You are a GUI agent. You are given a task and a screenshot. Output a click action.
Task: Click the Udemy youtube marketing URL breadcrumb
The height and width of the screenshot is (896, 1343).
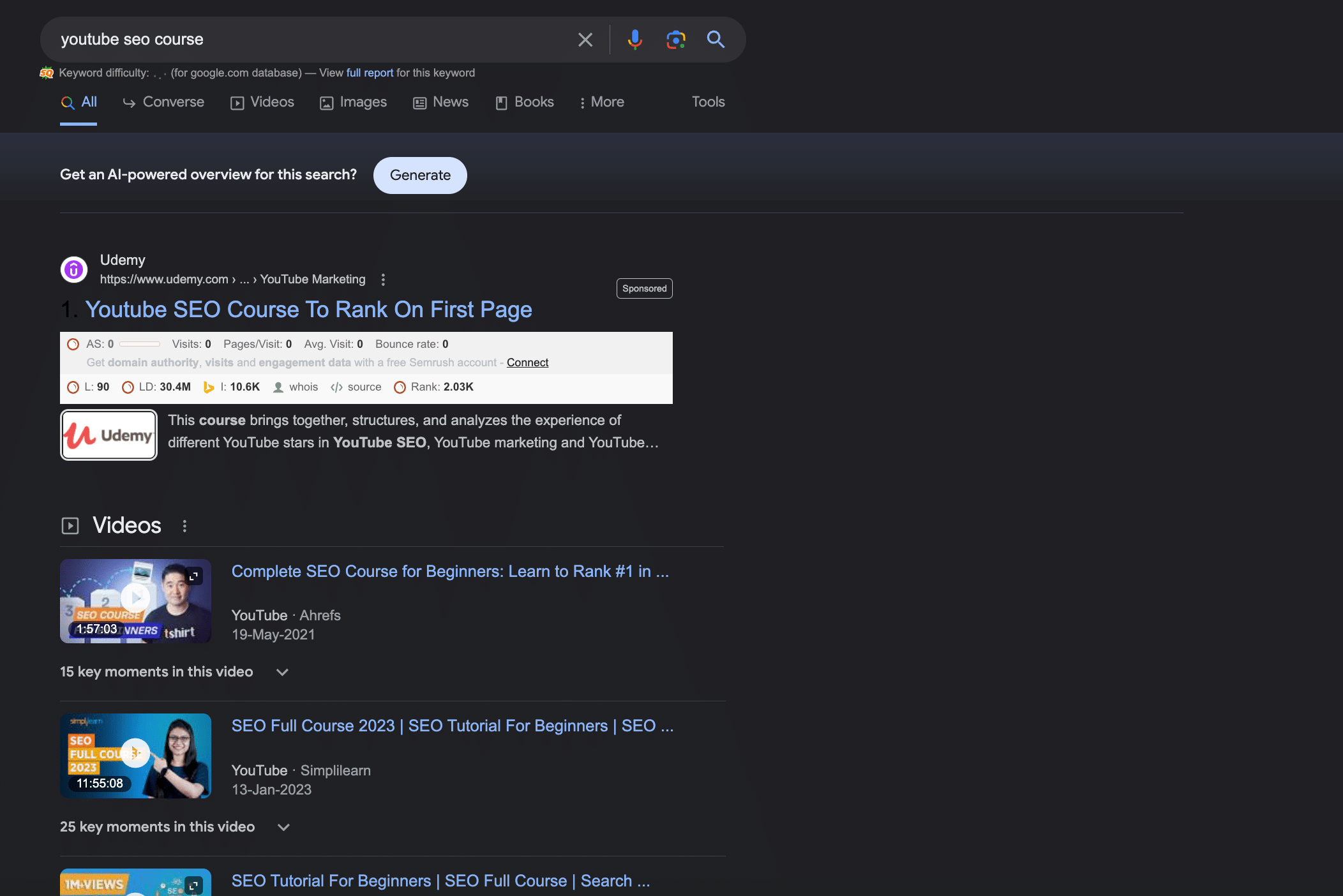coord(232,280)
